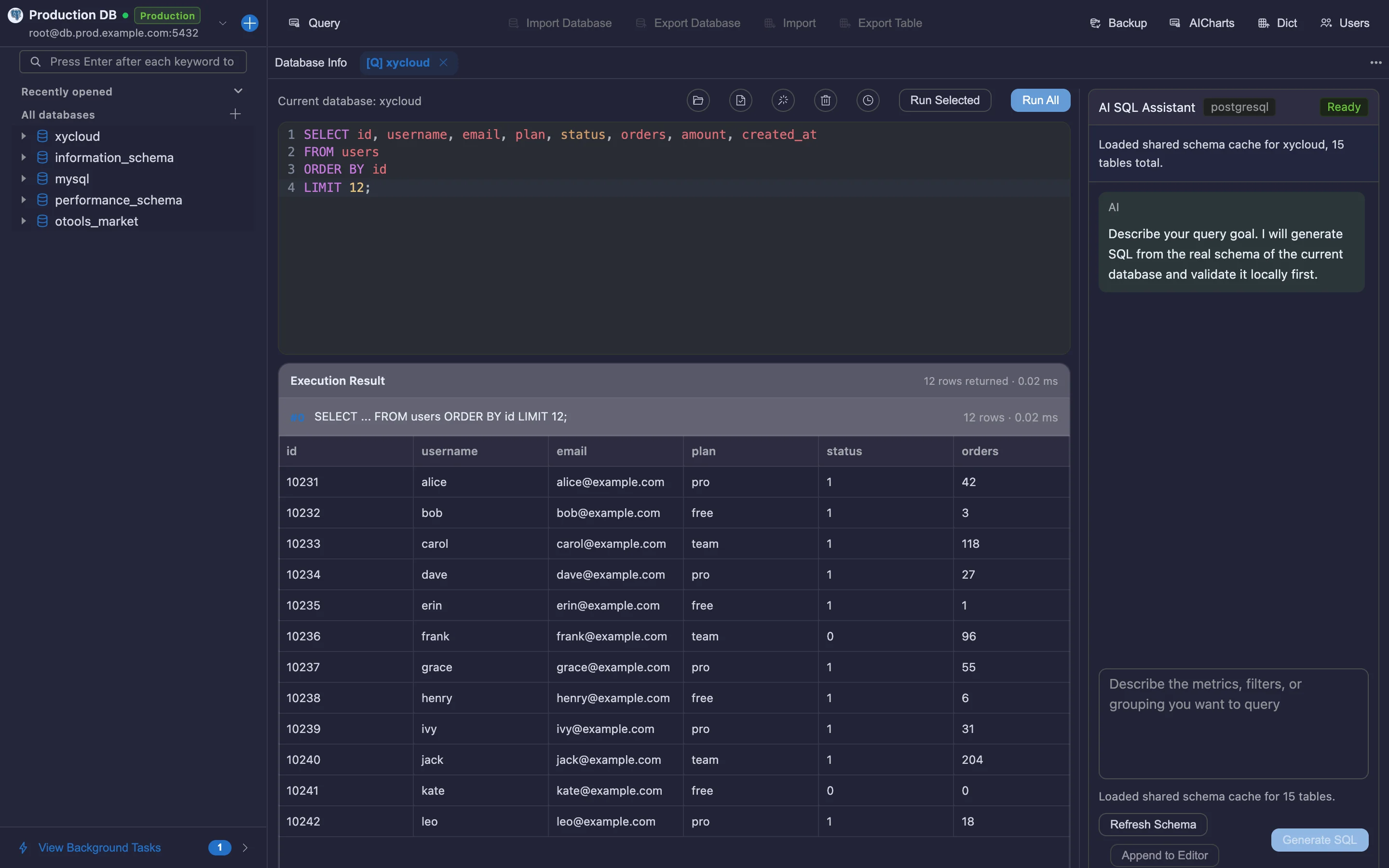1389x868 pixels.
Task: Click the PostgreSQL elephant logo icon
Action: coord(15,15)
